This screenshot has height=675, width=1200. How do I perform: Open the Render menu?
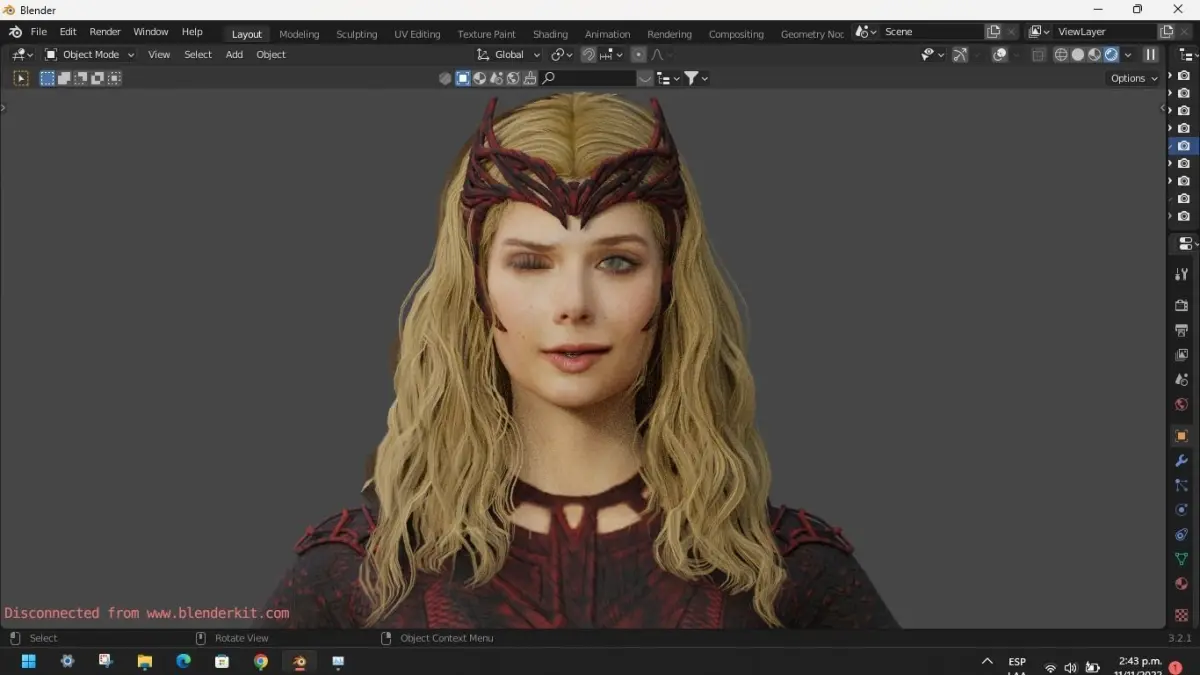coord(105,32)
